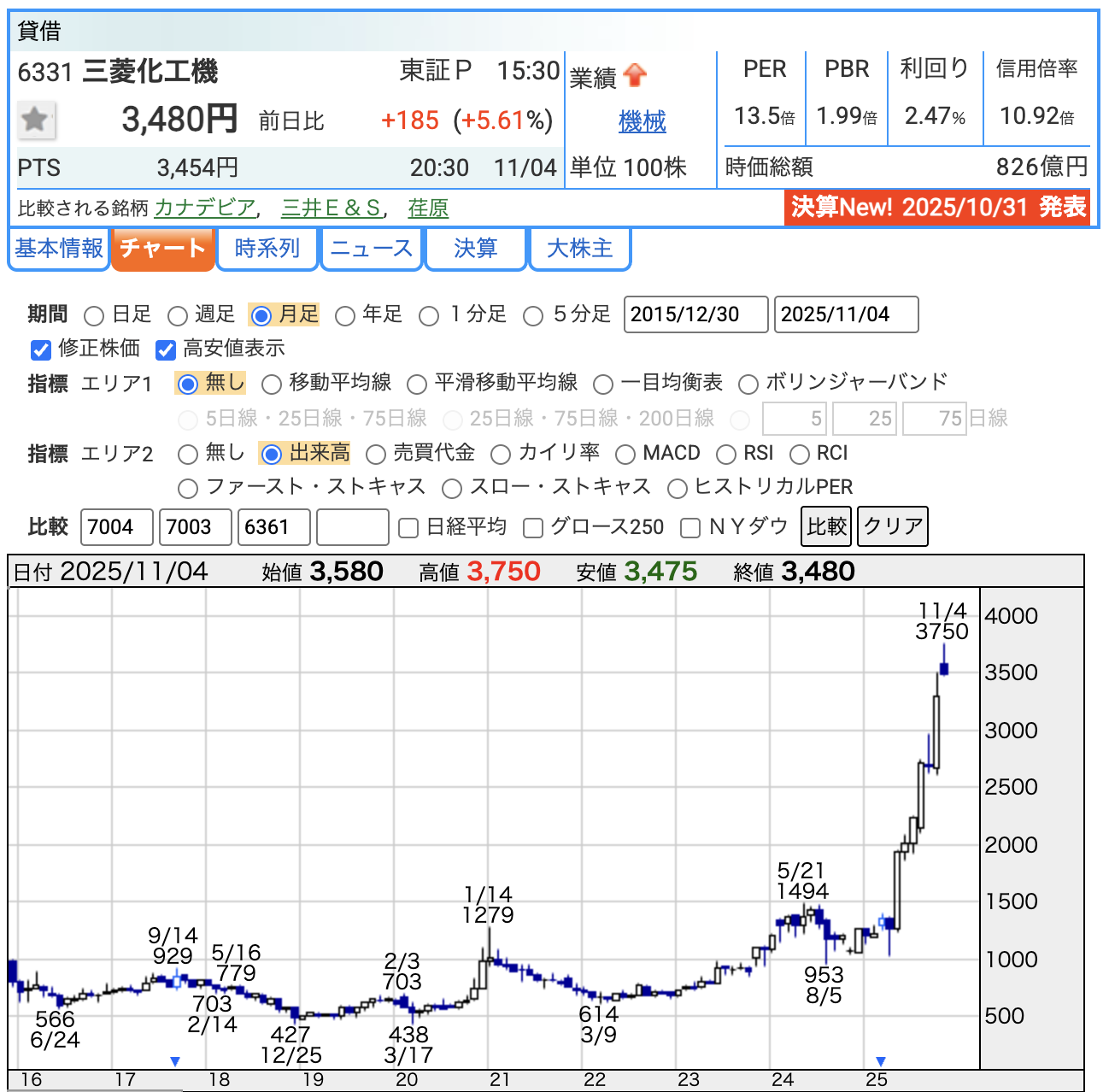Uncheck the 高安値表示 checkbox
The image size is (1109, 1092).
[x=166, y=349]
